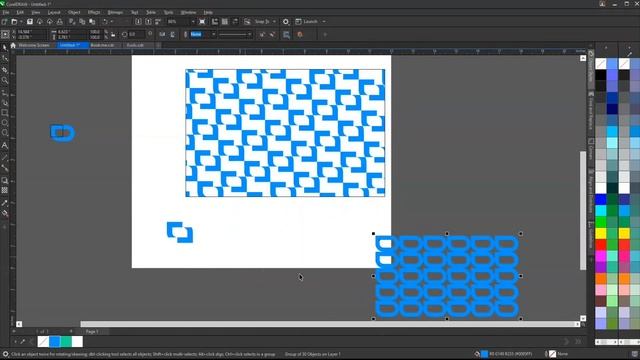Select the Freehand tool in toolbox

[4, 93]
